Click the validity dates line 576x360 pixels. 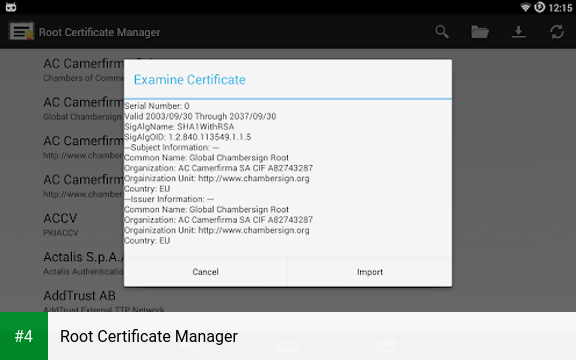pyautogui.click(x=200, y=116)
